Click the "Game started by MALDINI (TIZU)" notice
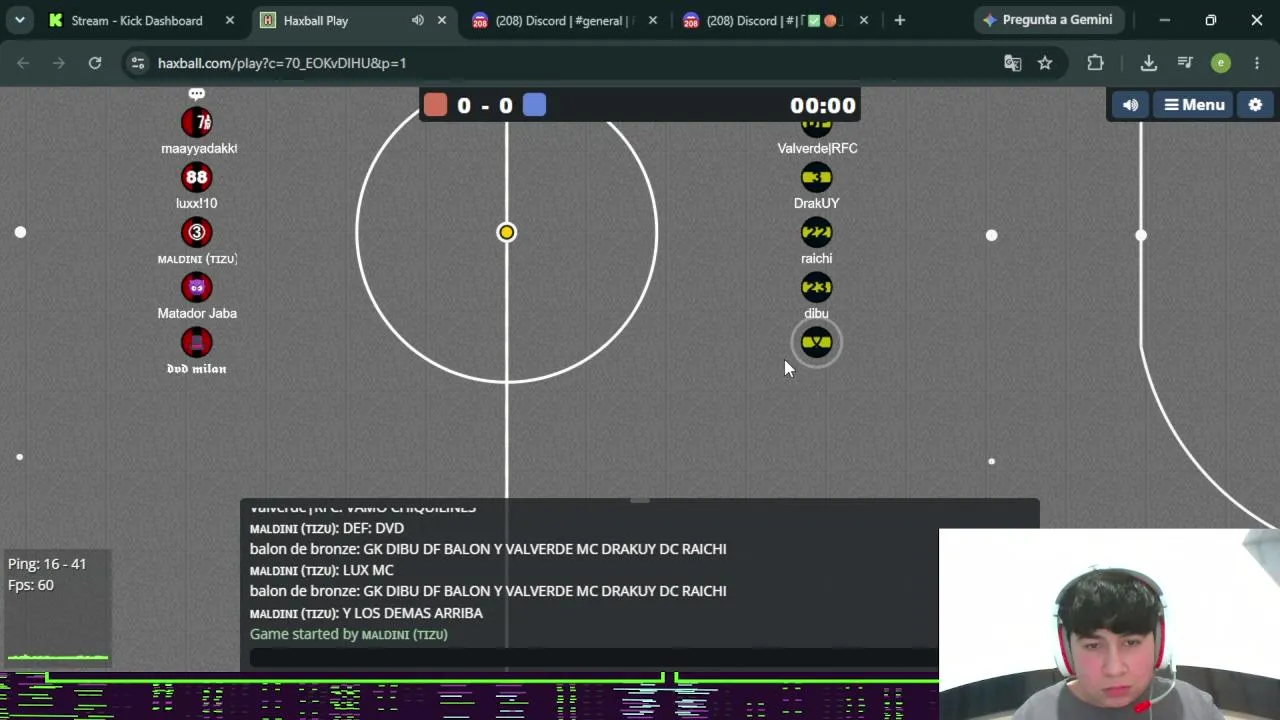 (349, 634)
